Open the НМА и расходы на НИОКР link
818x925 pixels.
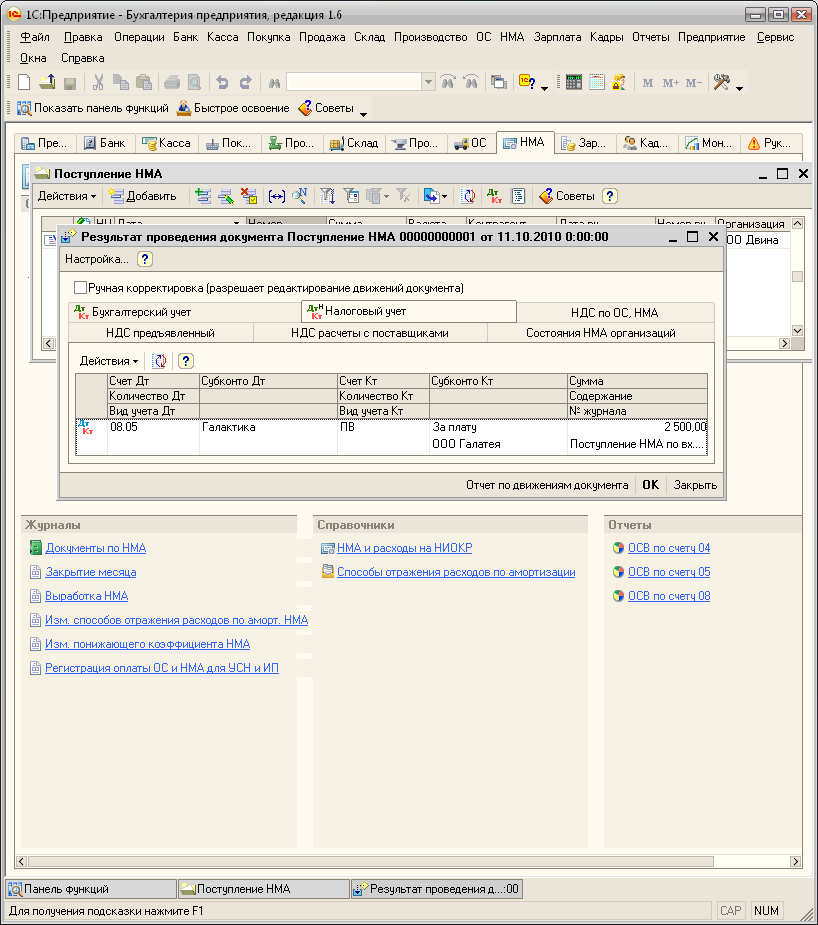tap(405, 548)
